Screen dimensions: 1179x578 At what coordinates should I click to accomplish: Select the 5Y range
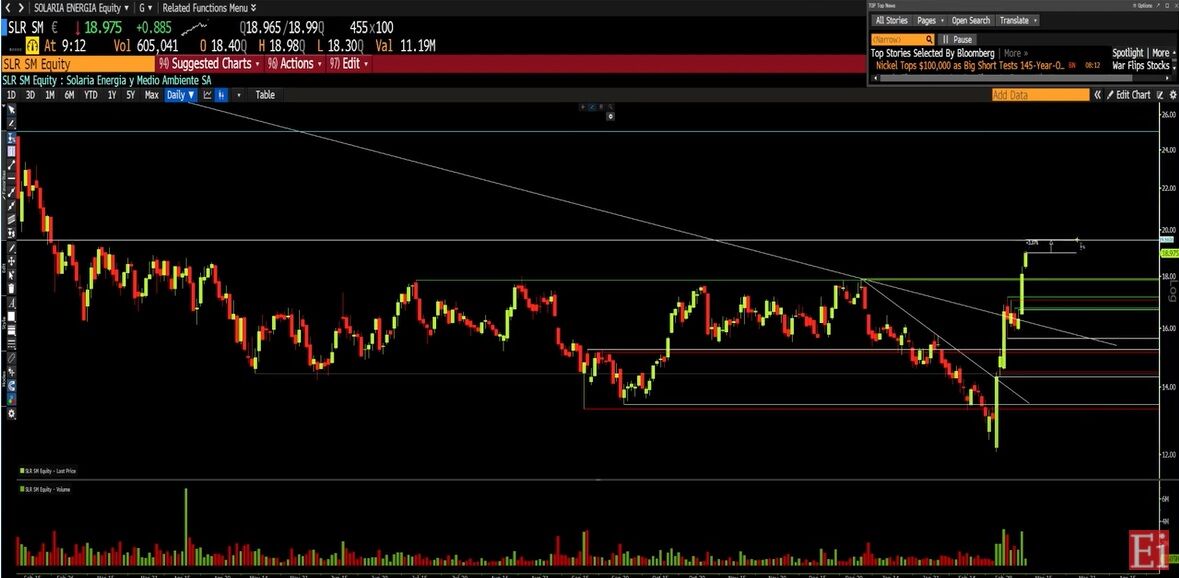[x=131, y=95]
